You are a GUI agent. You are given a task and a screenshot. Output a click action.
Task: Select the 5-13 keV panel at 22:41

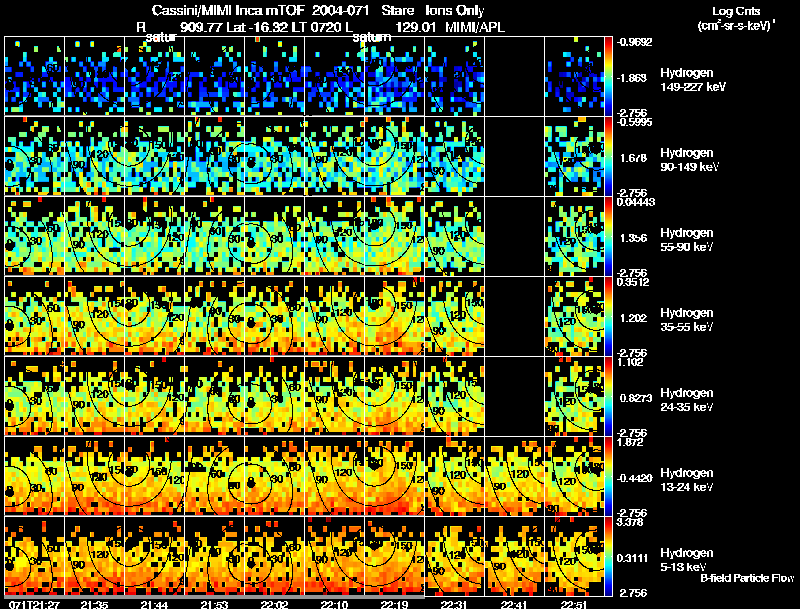tap(514, 556)
